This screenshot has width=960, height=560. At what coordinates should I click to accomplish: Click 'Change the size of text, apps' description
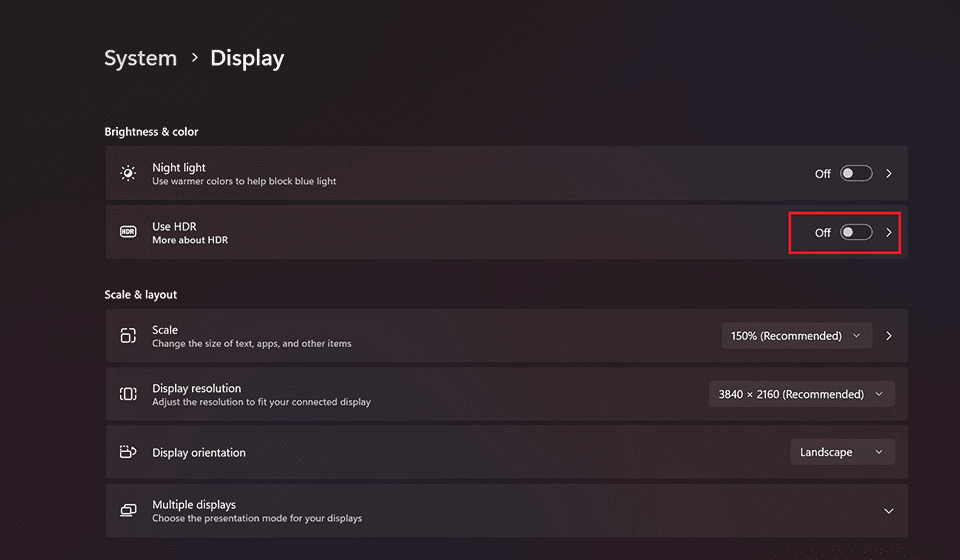(252, 343)
